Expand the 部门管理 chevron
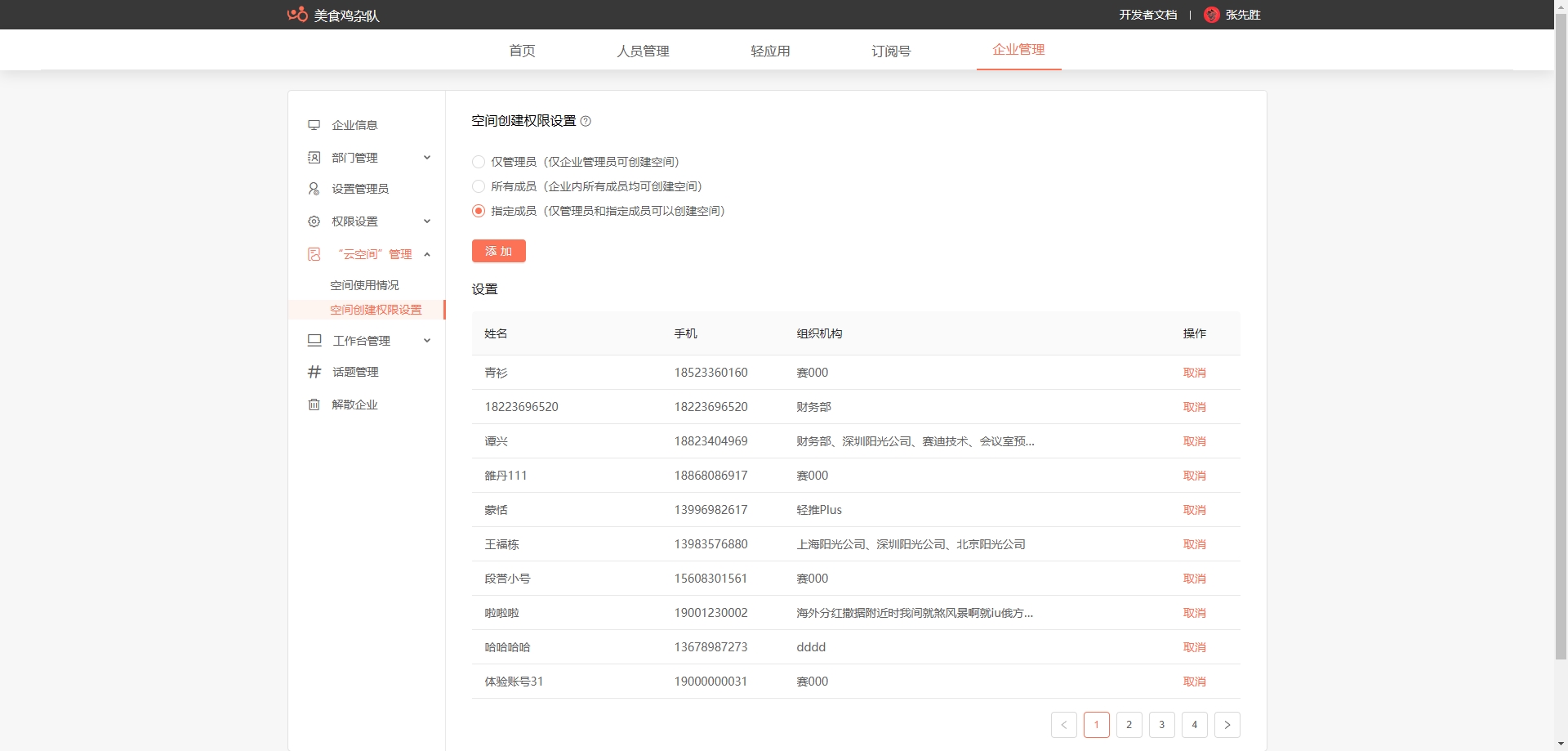Image resolution: width=1568 pixels, height=751 pixels. (427, 158)
